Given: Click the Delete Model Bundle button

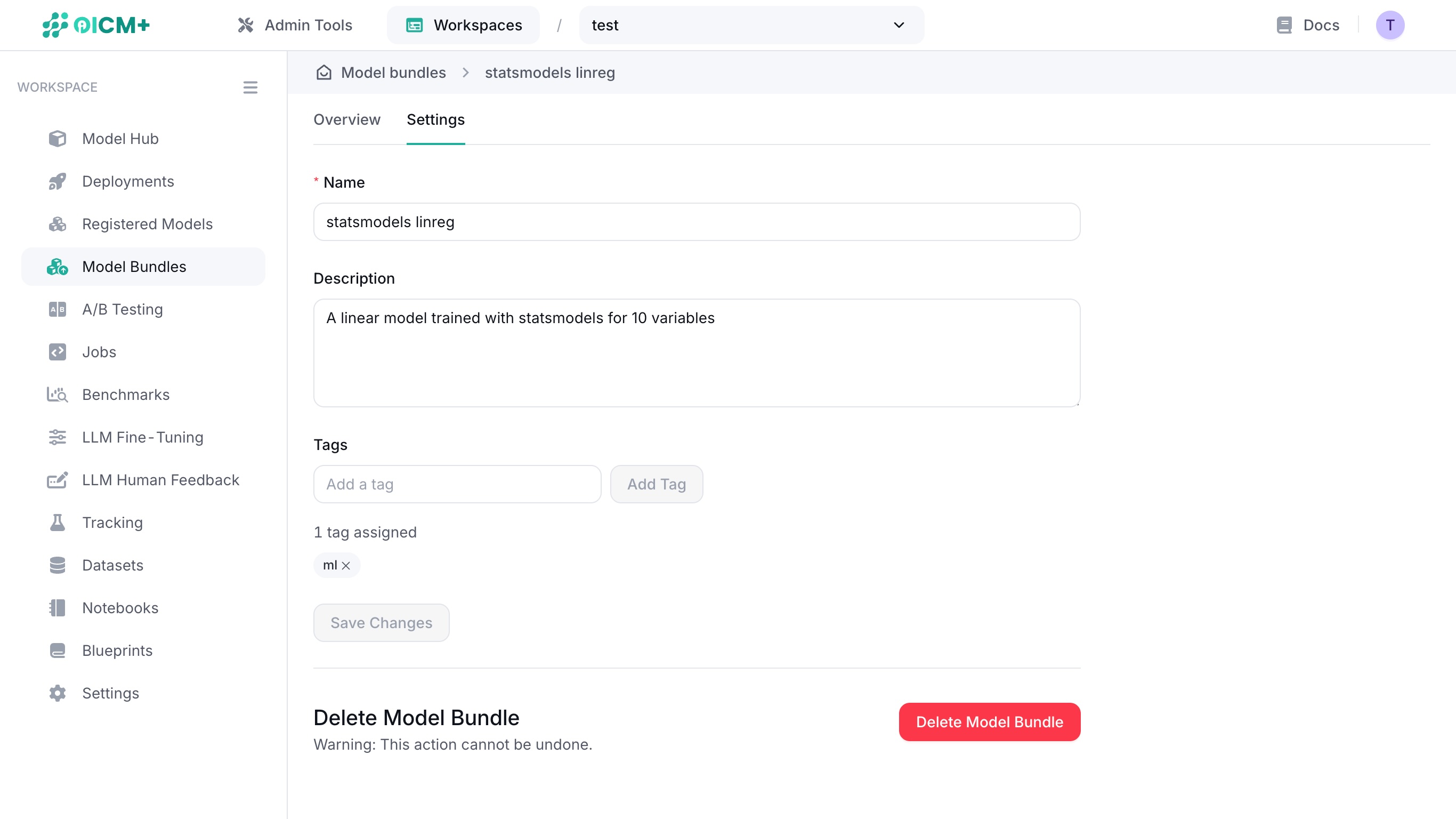Looking at the screenshot, I should pyautogui.click(x=989, y=722).
